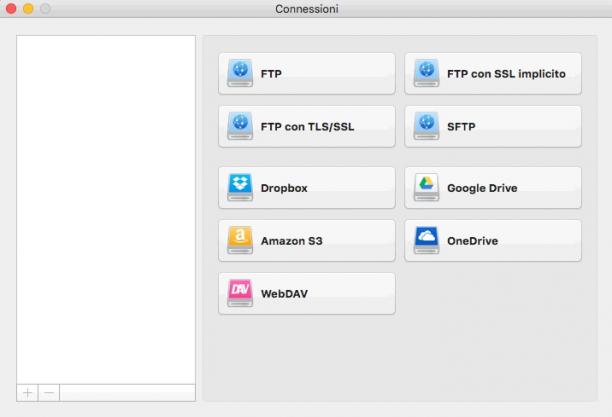Click the OneDrive cloud icon
The height and width of the screenshot is (417, 612).
click(427, 240)
